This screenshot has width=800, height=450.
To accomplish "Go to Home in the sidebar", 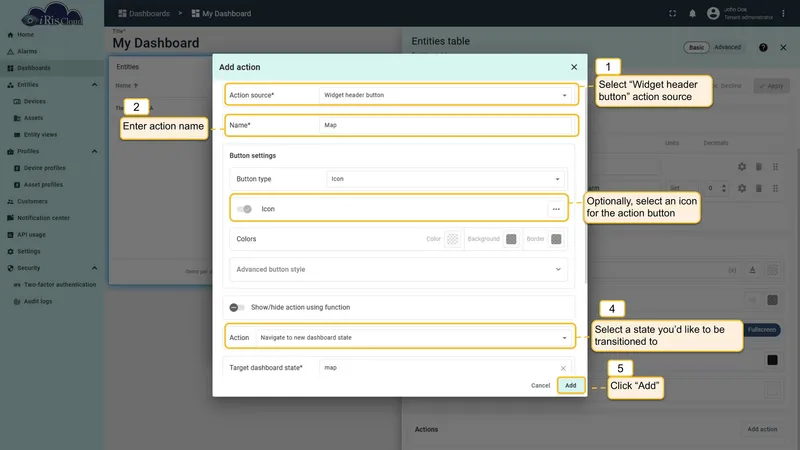I will pos(52,35).
